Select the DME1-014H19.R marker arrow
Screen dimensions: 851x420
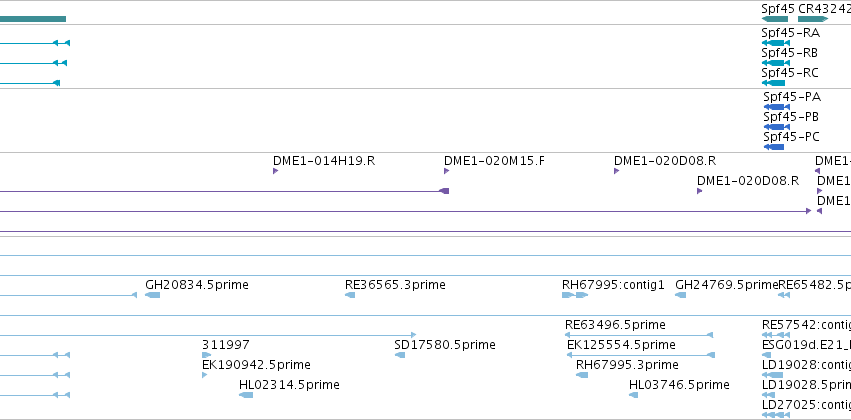[x=275, y=171]
